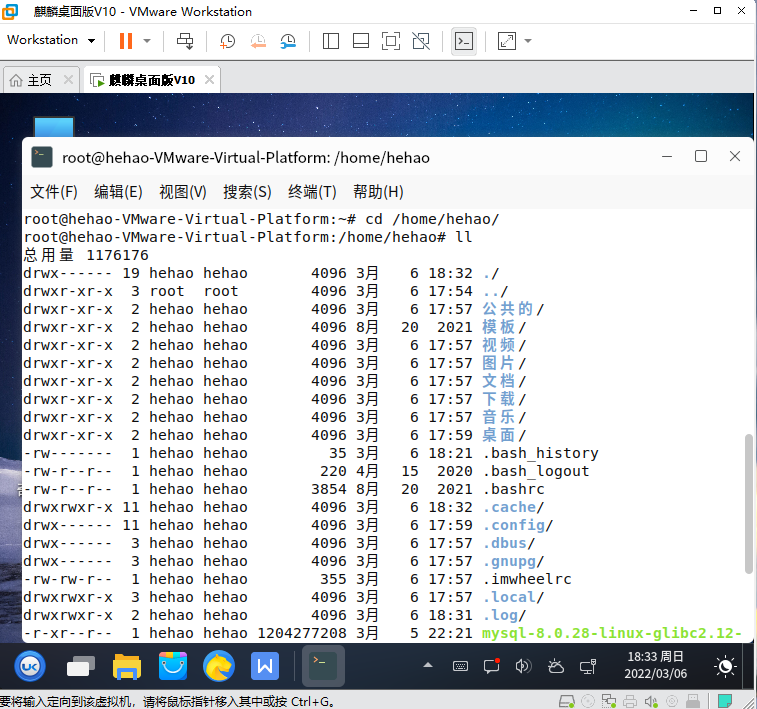Click the .config/ directory name
Viewport: 757px width, 709px height.
pyautogui.click(x=518, y=525)
